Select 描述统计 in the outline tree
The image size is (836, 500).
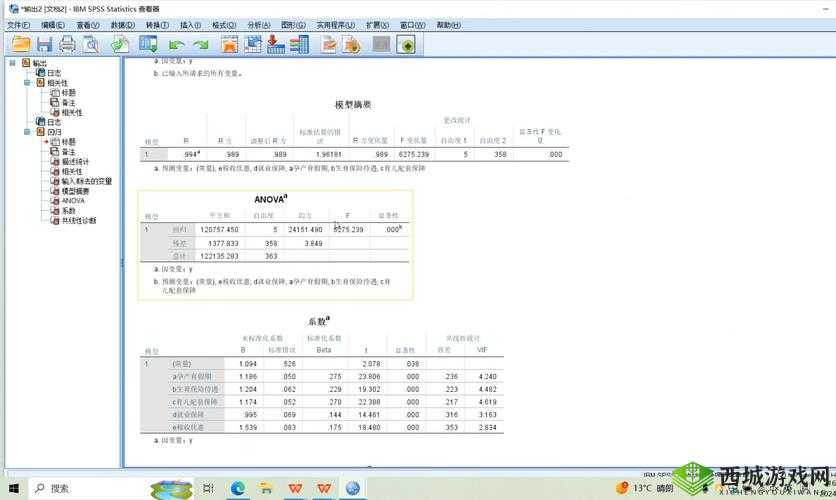(x=75, y=161)
